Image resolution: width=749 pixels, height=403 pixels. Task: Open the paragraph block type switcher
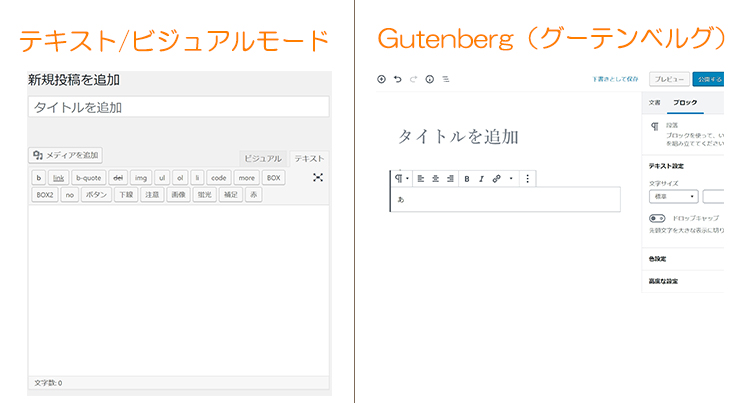[x=401, y=179]
